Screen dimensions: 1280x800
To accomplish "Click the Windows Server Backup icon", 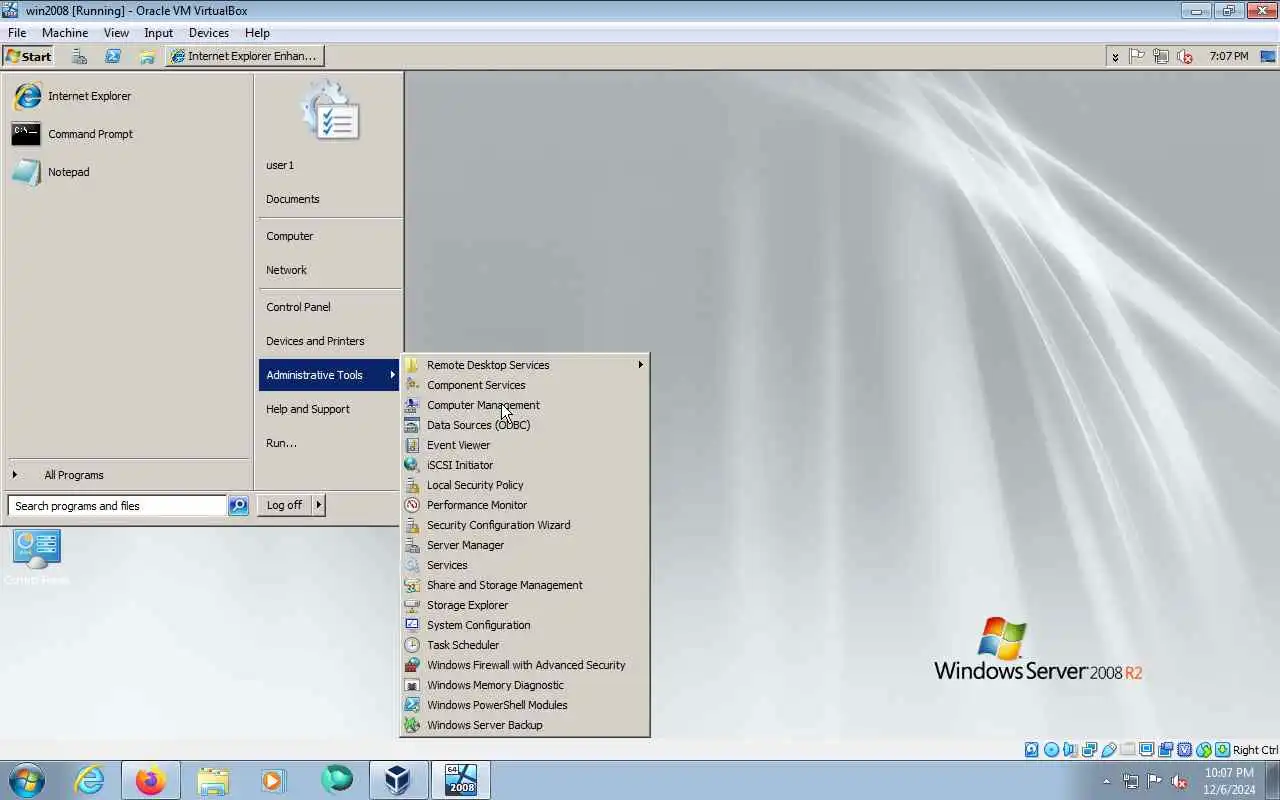I will coord(412,725).
